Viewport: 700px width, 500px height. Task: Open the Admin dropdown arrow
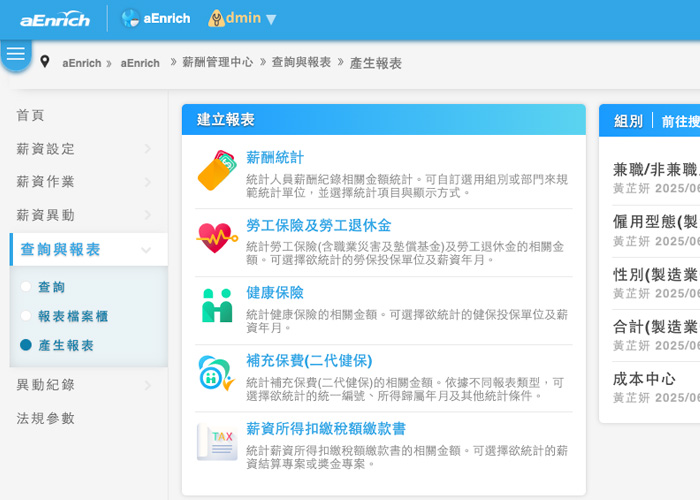[271, 19]
